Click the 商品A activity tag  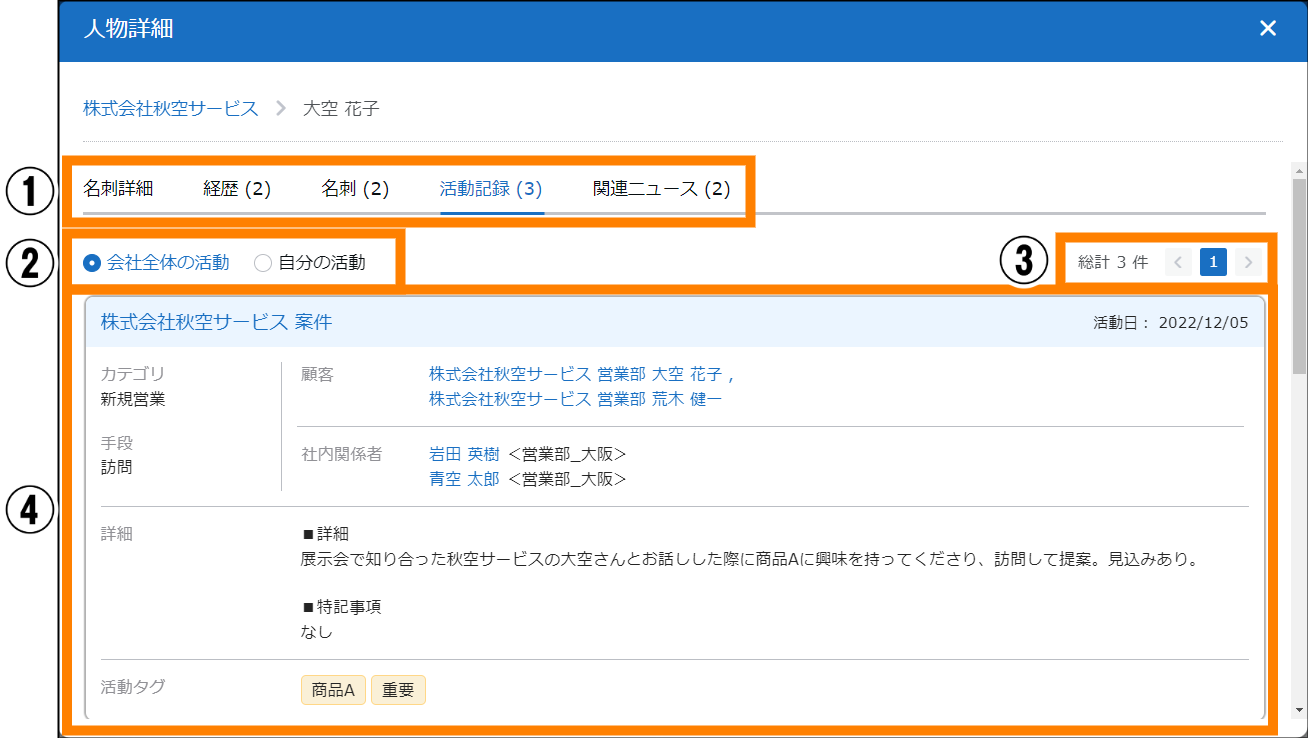coord(333,690)
